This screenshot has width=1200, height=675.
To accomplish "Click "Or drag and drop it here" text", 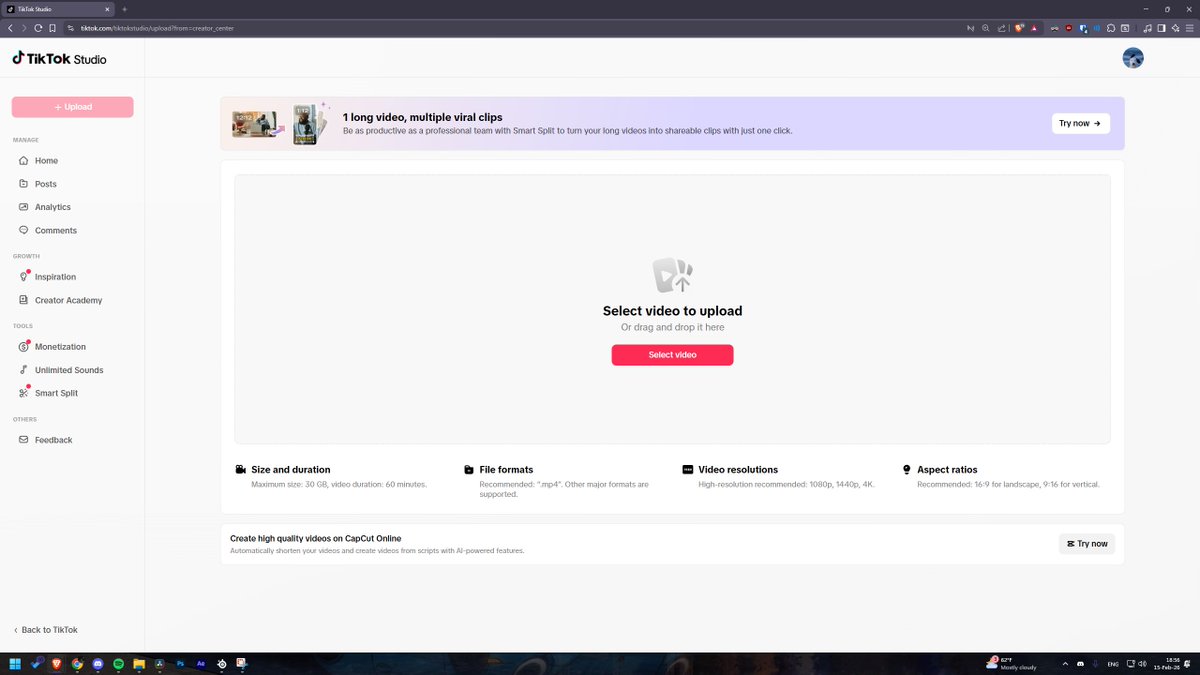I will tap(672, 327).
